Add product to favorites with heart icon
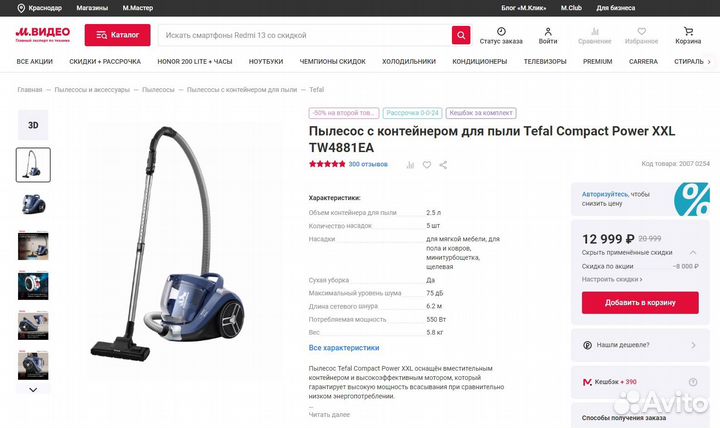The height and width of the screenshot is (428, 720). [x=427, y=165]
